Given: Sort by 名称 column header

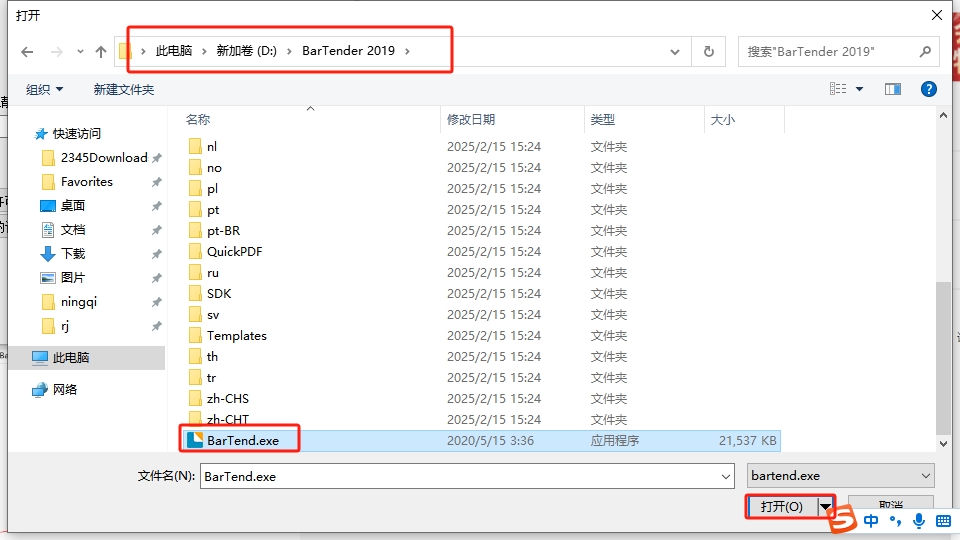Looking at the screenshot, I should (198, 119).
